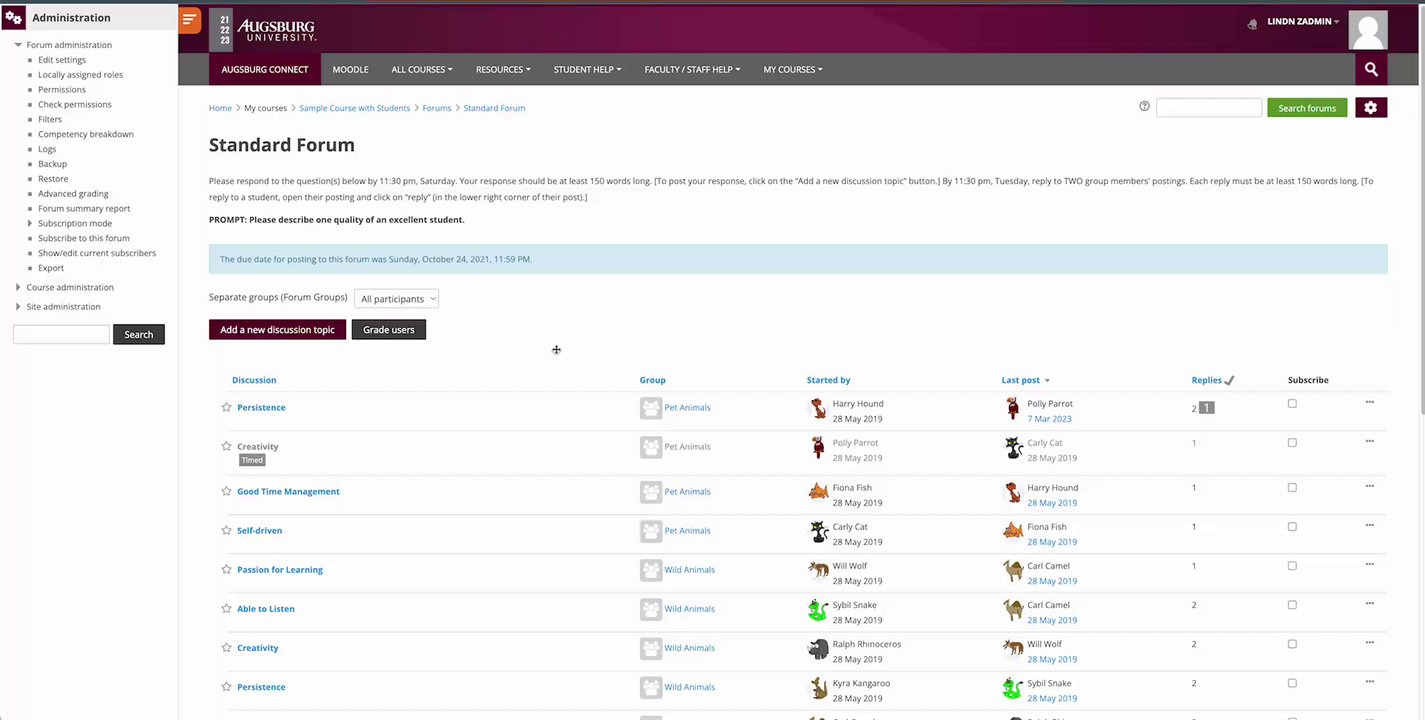The height and width of the screenshot is (720, 1425).
Task: Toggle subscribe checkbox for Polly Parrot's Creativity
Action: point(1292,442)
